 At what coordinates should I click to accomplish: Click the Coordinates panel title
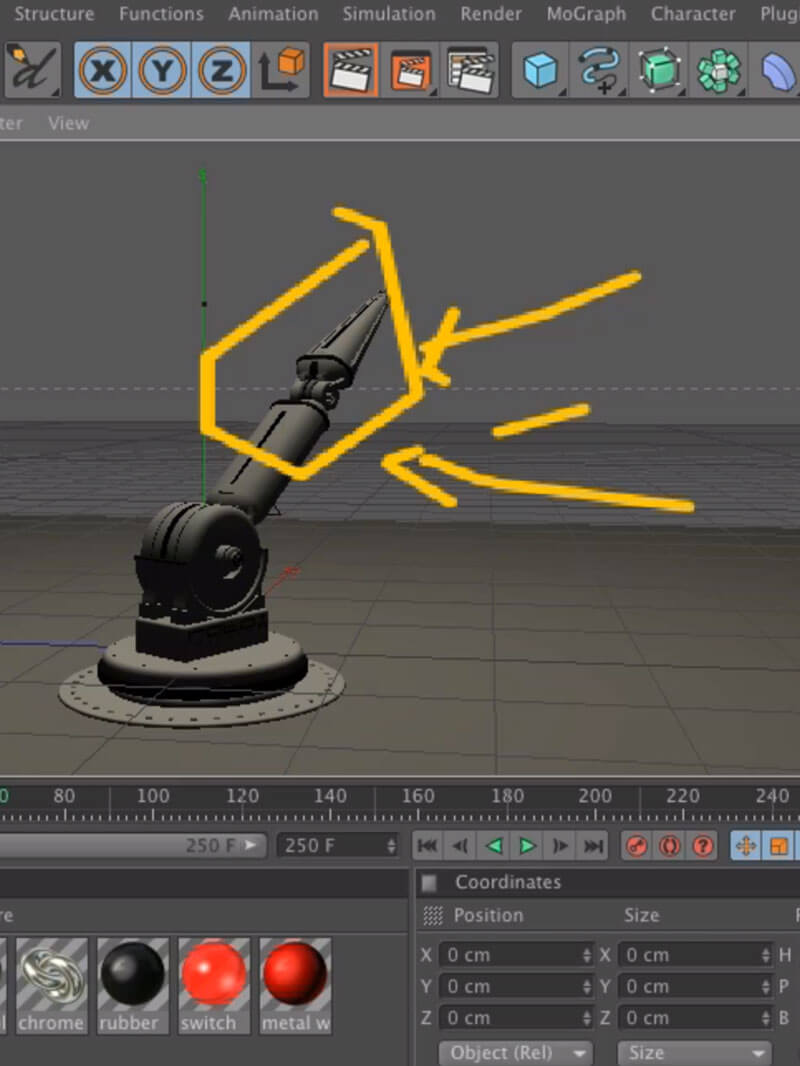point(508,882)
